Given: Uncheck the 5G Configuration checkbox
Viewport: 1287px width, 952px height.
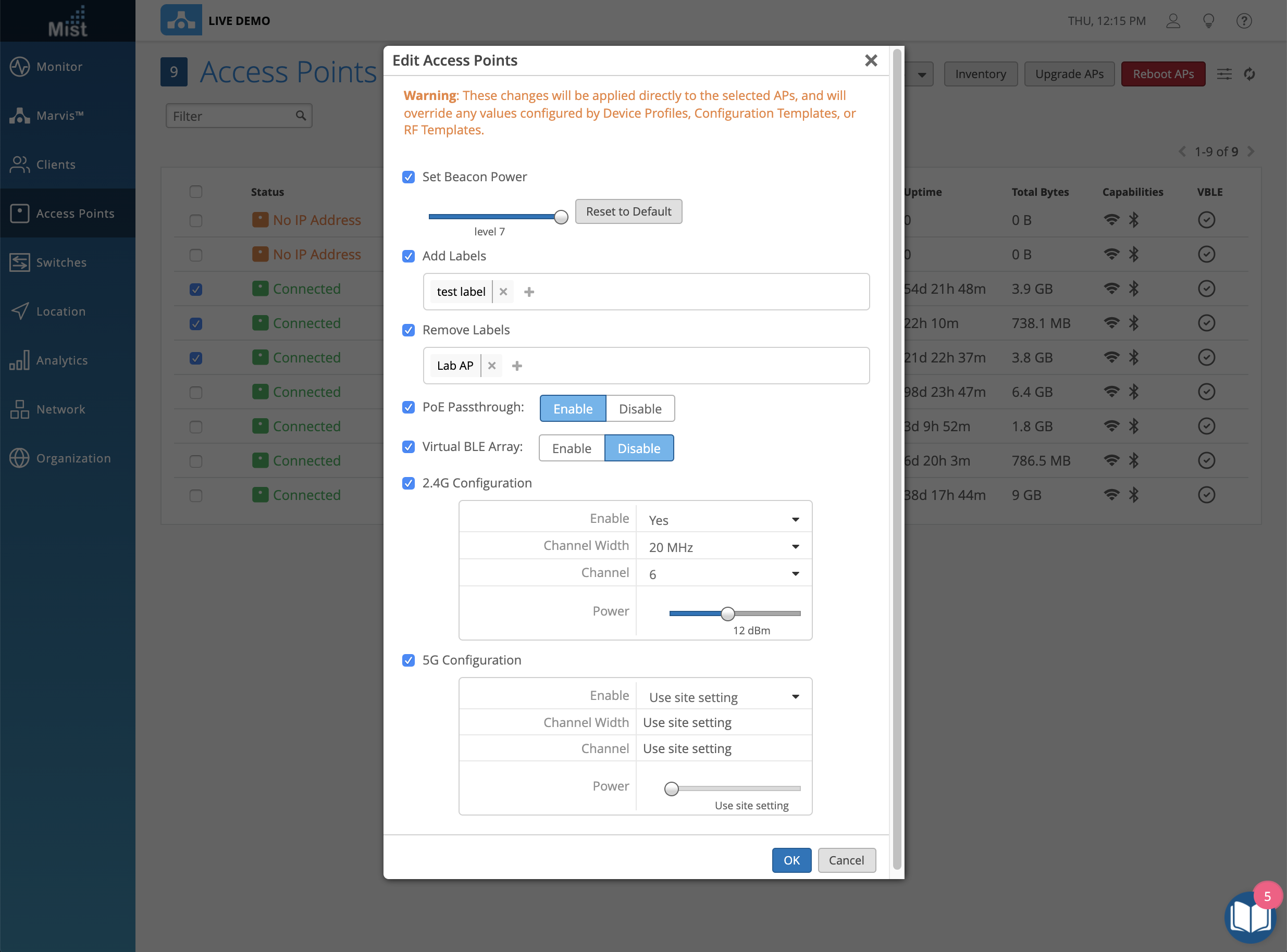Looking at the screenshot, I should coord(408,660).
